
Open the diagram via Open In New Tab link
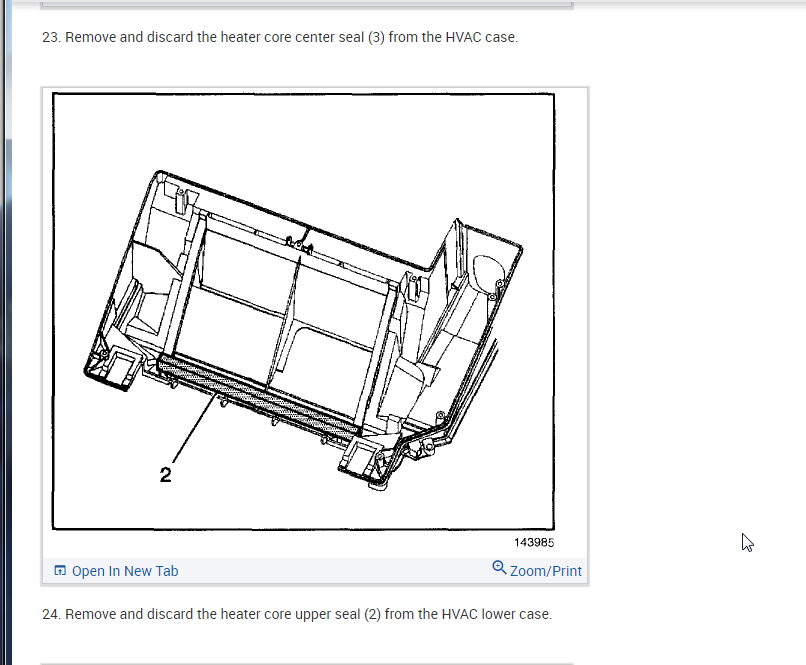125,571
